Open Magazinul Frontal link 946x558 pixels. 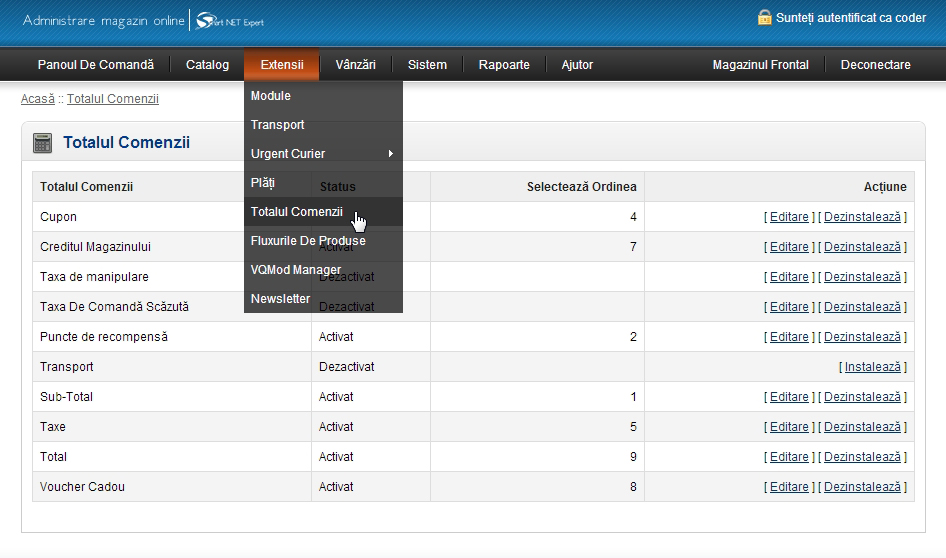tap(760, 65)
